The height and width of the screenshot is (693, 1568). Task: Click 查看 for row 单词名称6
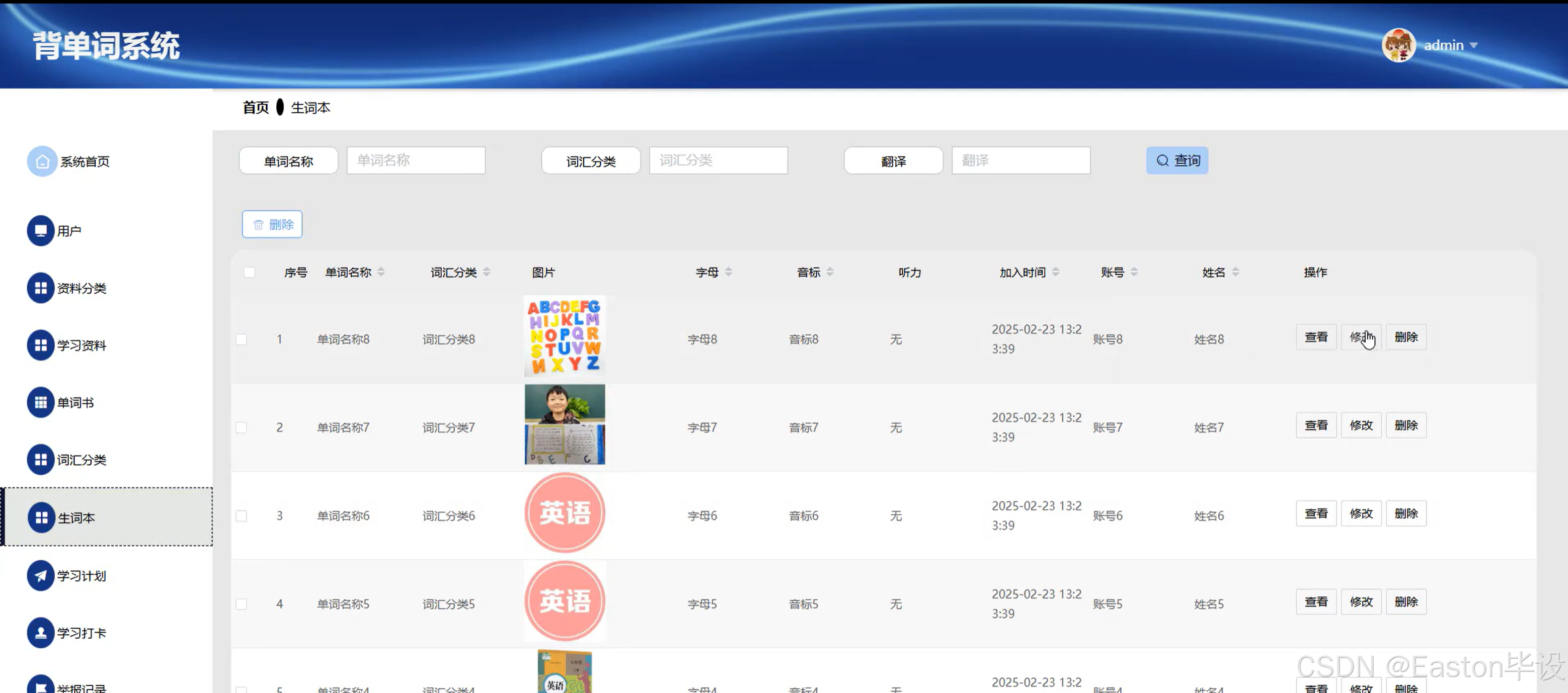1316,513
